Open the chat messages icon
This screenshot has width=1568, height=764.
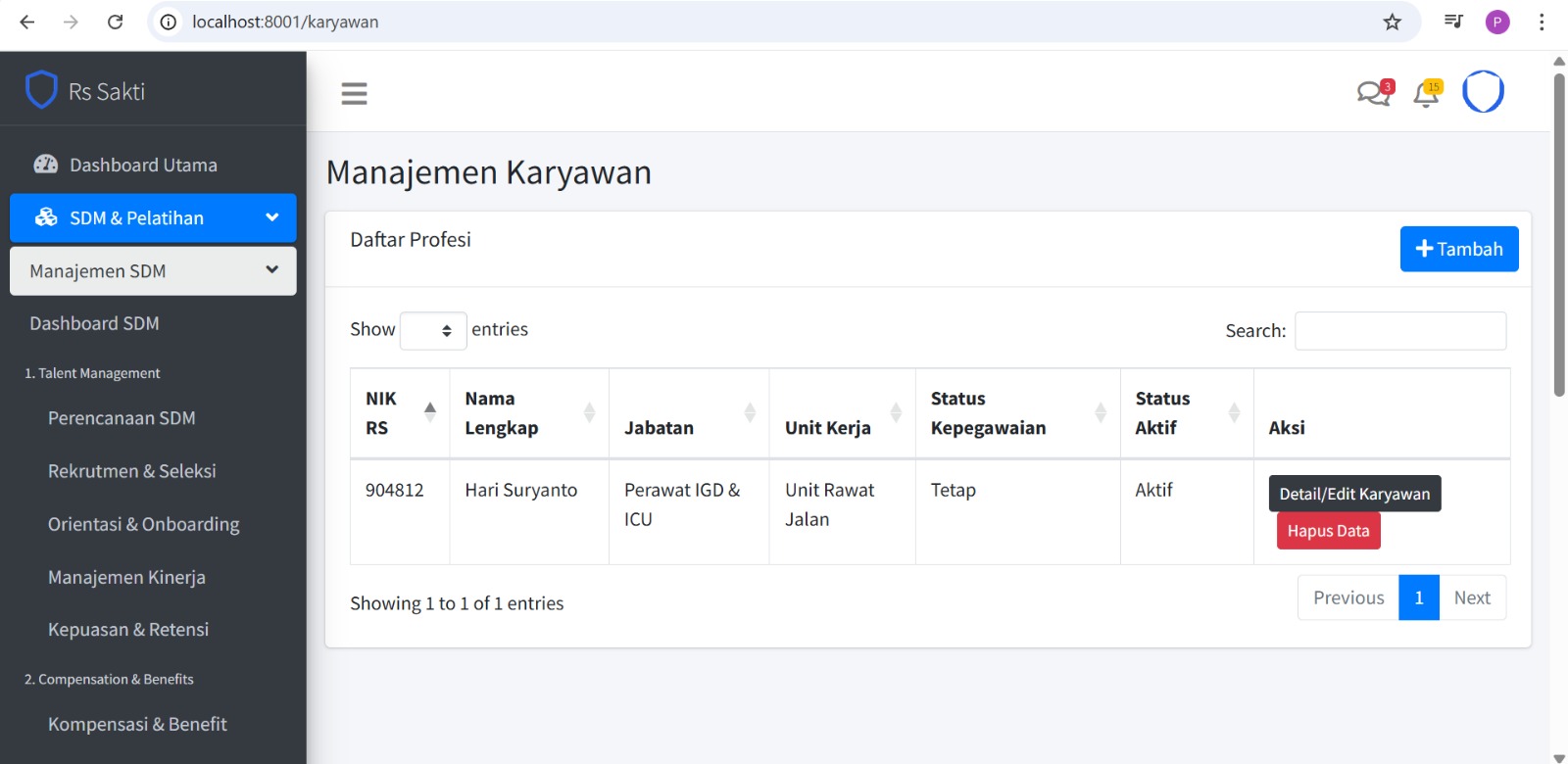(1373, 93)
